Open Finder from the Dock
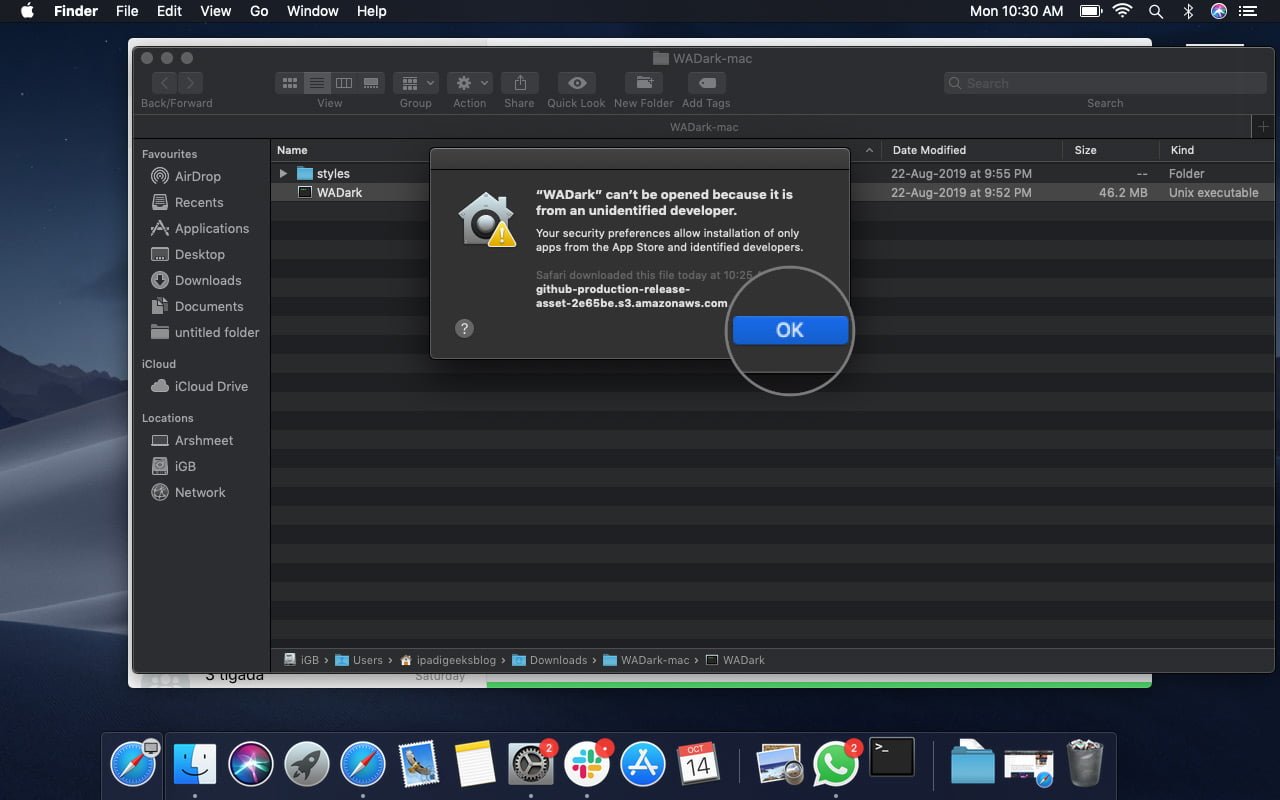 195,765
